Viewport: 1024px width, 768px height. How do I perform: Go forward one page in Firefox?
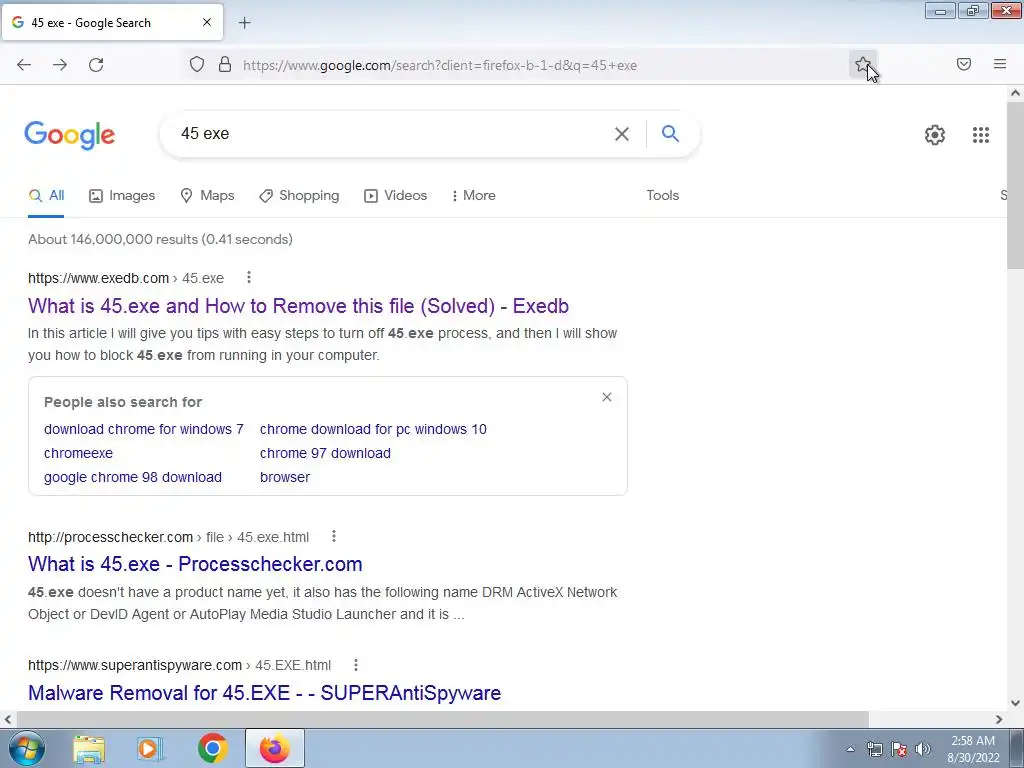pos(60,65)
